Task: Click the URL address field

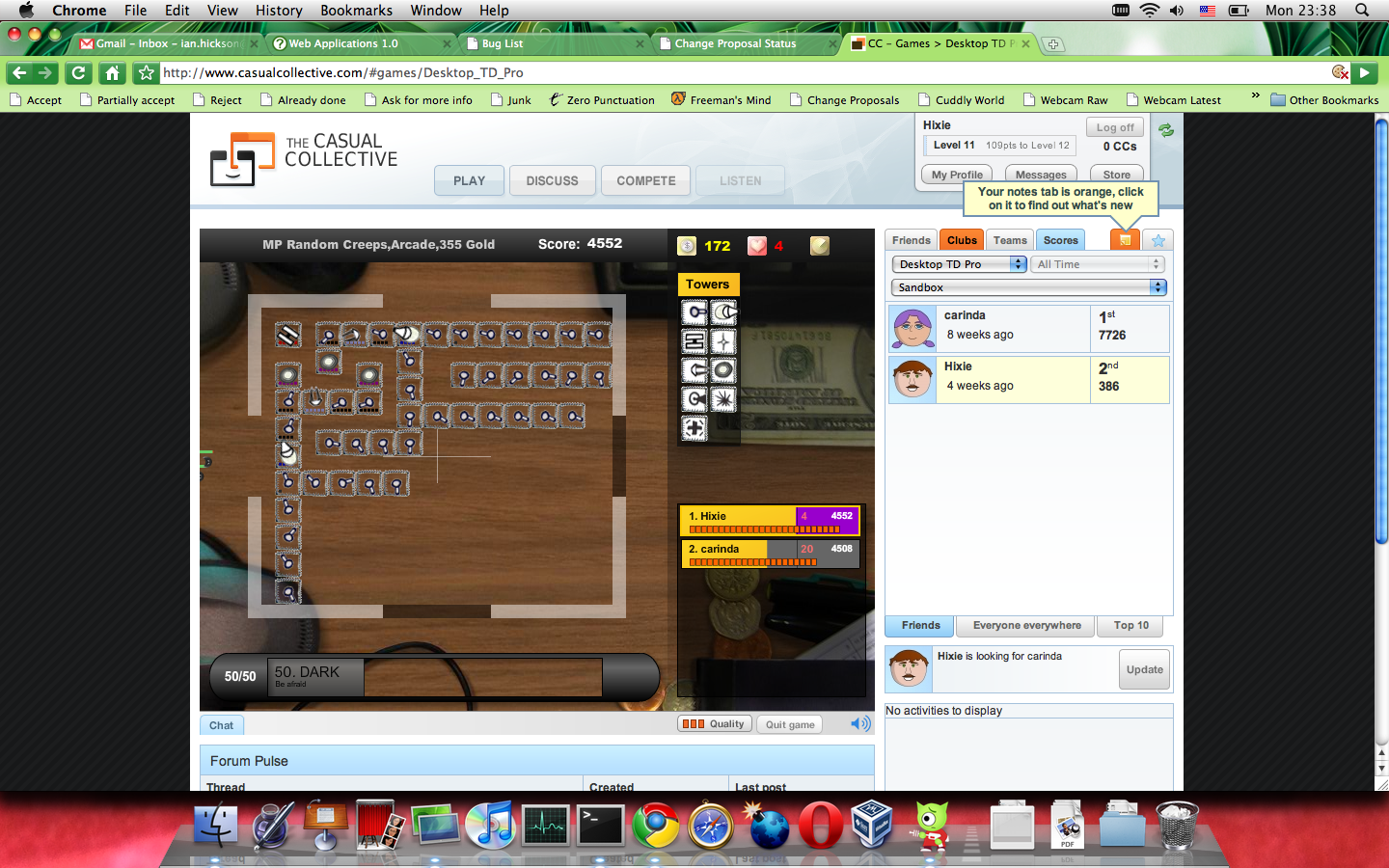Action: (x=743, y=72)
